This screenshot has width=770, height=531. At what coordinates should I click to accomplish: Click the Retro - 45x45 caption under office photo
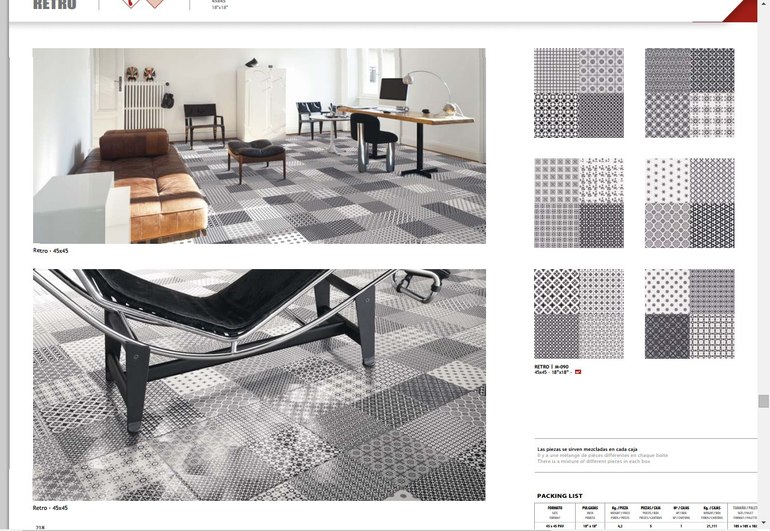(x=51, y=251)
